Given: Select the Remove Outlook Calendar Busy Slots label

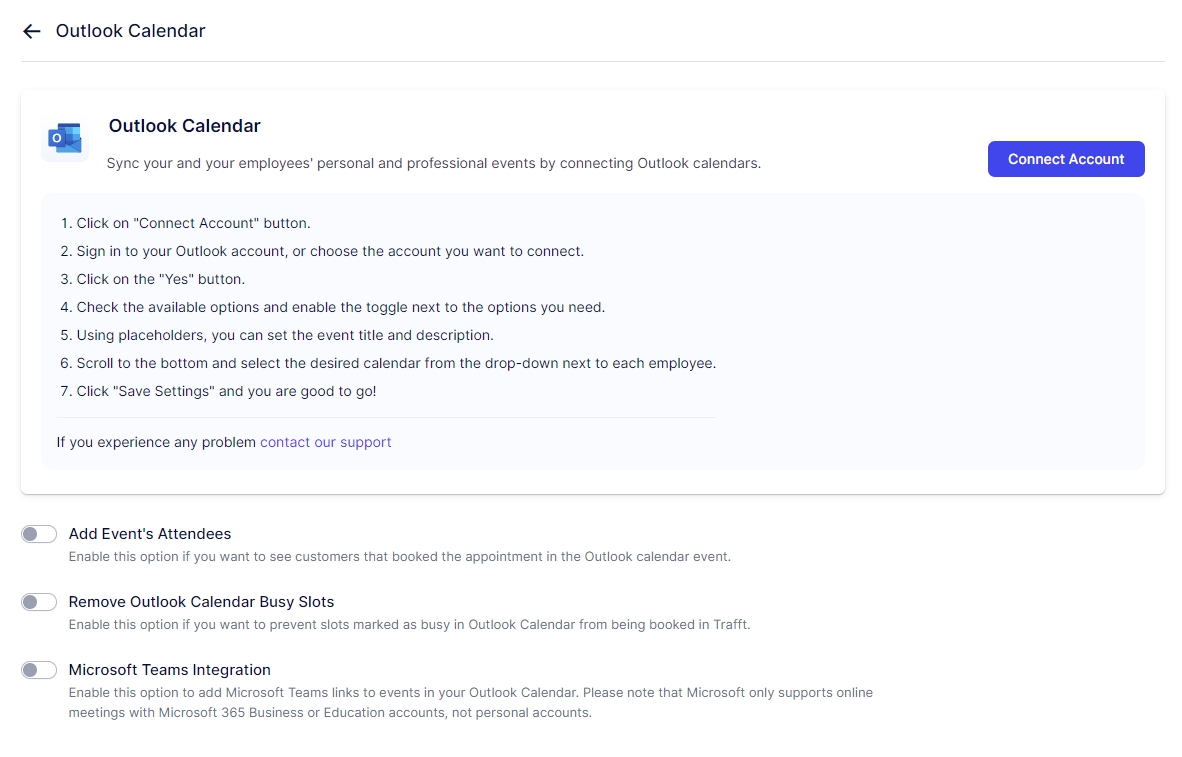Looking at the screenshot, I should click(201, 602).
